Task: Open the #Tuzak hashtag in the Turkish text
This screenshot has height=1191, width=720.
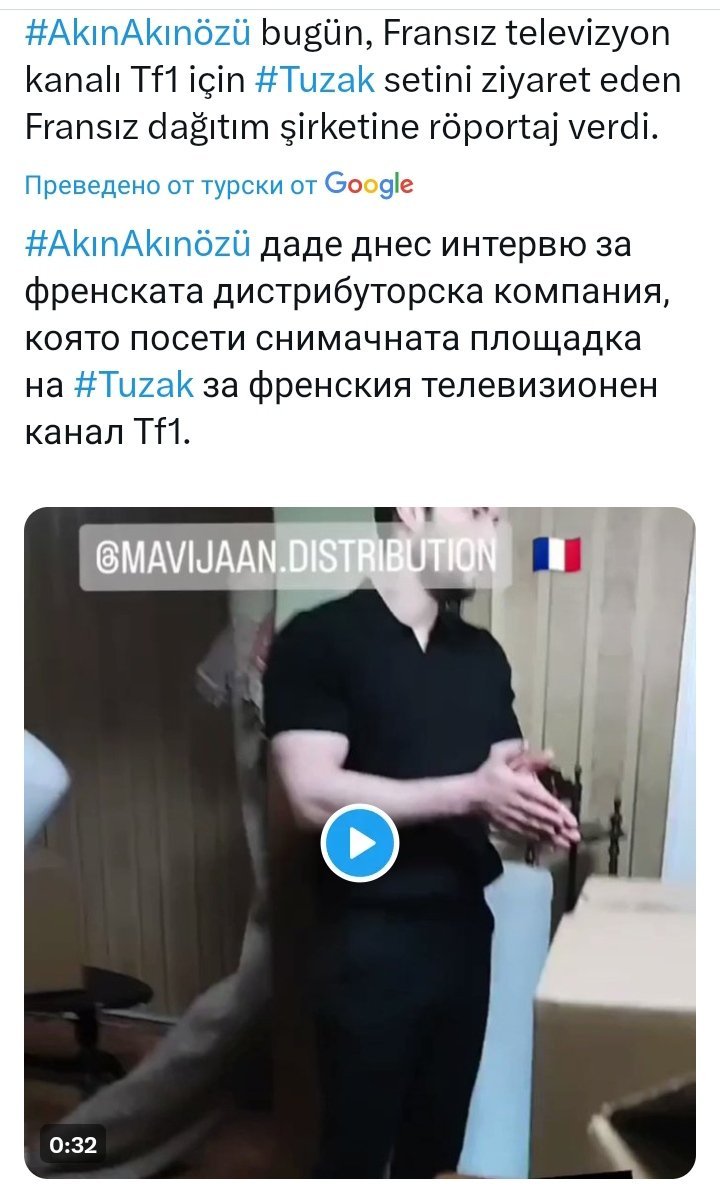Action: [314, 81]
